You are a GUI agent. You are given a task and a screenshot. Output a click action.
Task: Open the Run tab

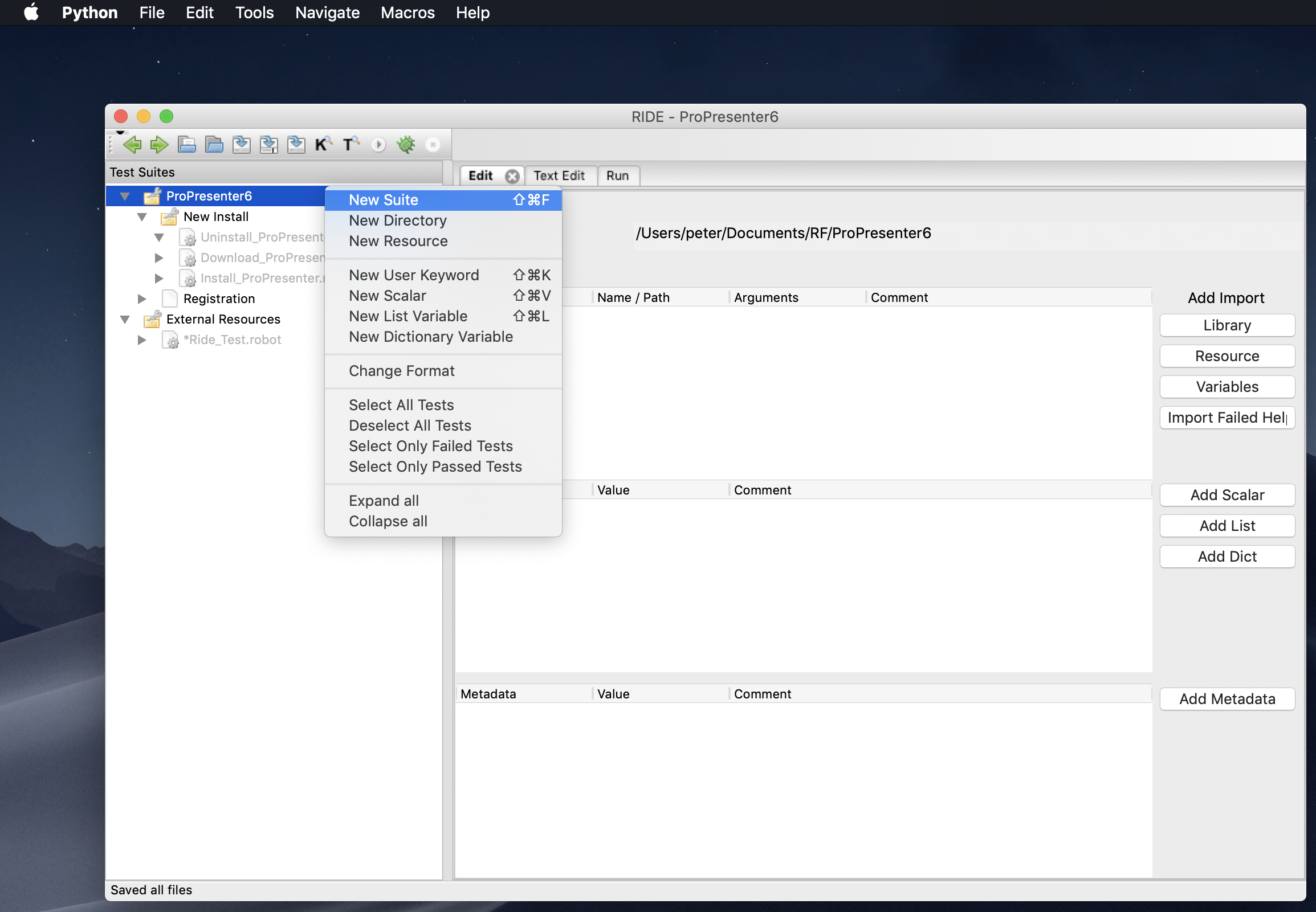(618, 175)
